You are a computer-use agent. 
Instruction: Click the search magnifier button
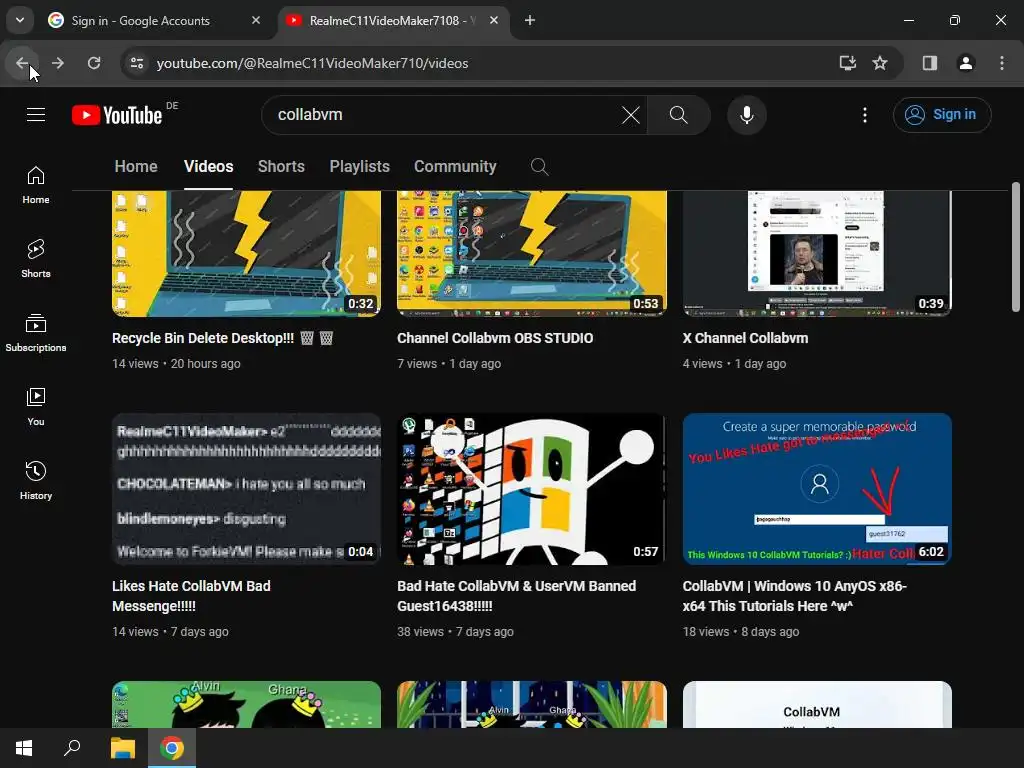pyautogui.click(x=679, y=115)
